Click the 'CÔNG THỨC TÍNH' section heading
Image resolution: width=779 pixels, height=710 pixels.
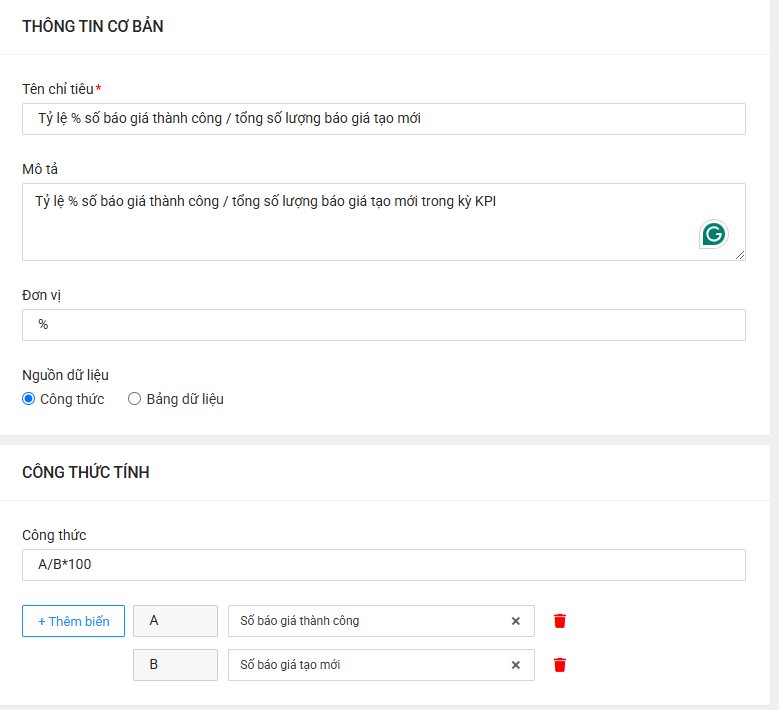(86, 472)
